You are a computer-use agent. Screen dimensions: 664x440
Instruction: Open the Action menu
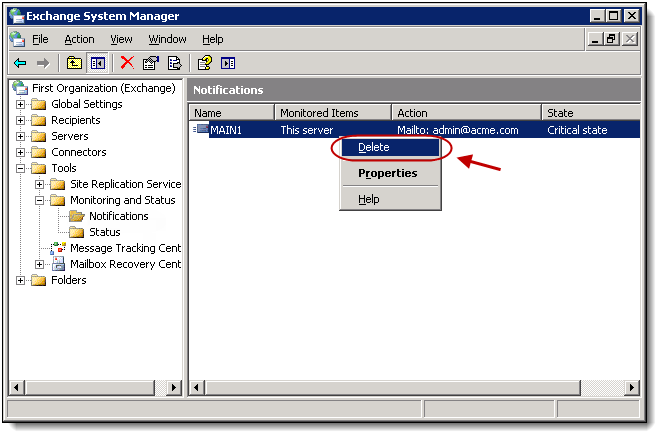click(79, 39)
